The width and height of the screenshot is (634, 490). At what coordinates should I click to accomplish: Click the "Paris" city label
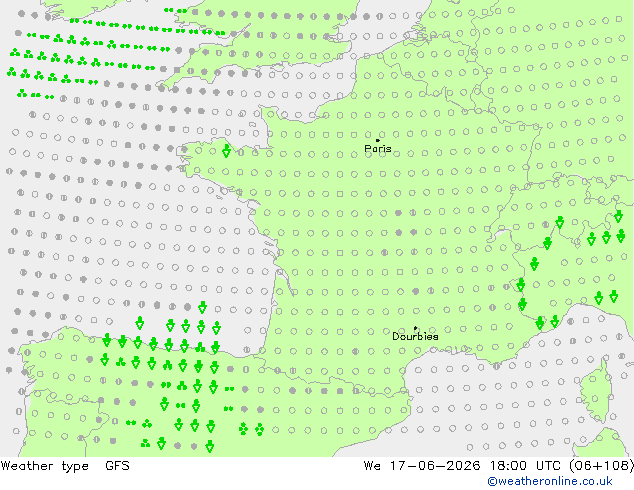click(378, 149)
